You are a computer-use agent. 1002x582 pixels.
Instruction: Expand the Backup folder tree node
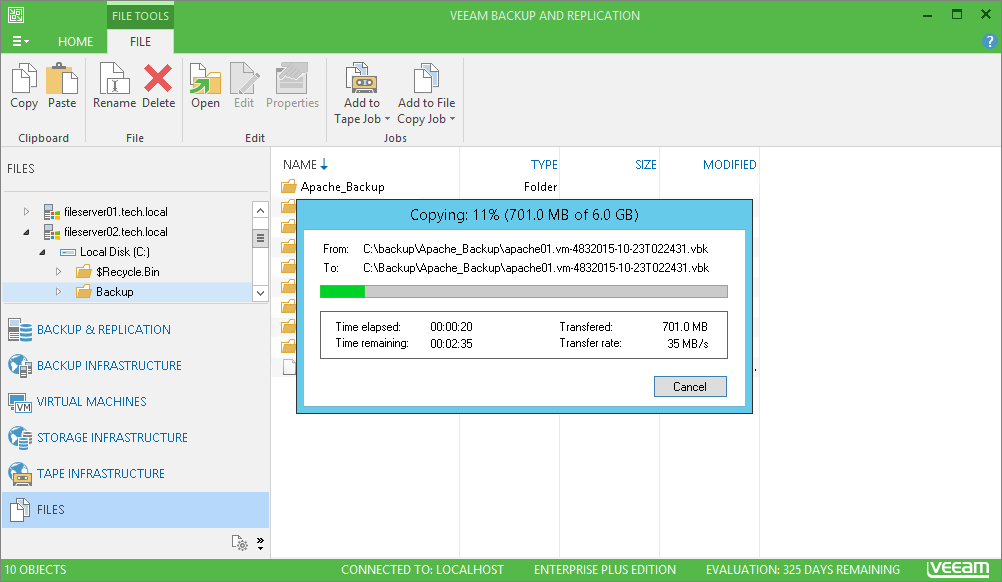pyautogui.click(x=58, y=291)
